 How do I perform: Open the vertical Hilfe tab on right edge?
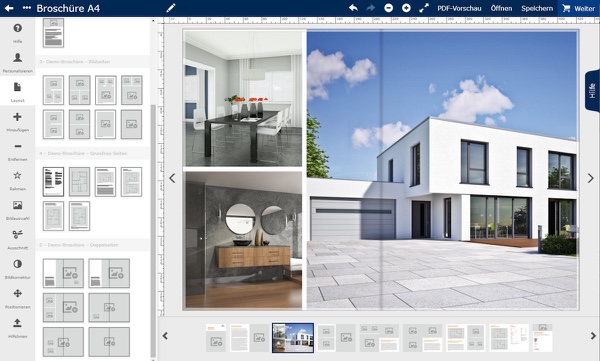point(592,91)
